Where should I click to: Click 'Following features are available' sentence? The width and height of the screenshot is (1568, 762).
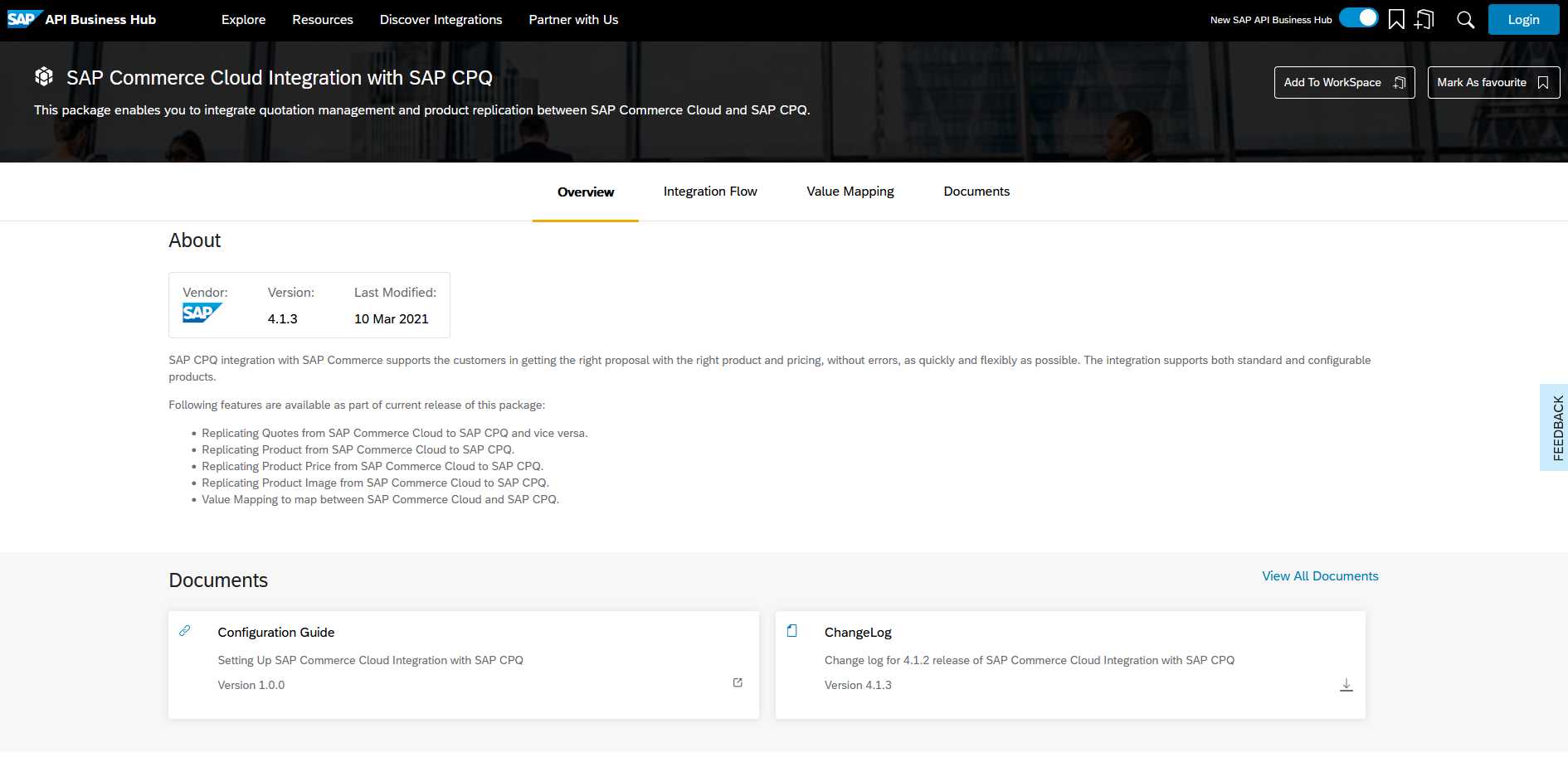tap(357, 405)
